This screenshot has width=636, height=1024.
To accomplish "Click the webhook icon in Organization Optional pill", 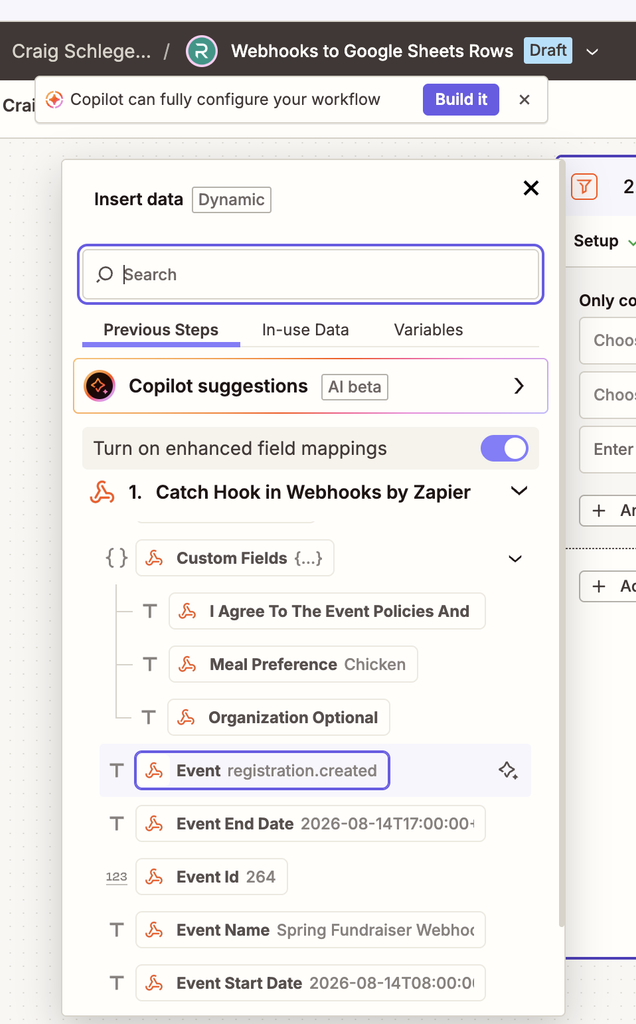I will pyautogui.click(x=186, y=718).
